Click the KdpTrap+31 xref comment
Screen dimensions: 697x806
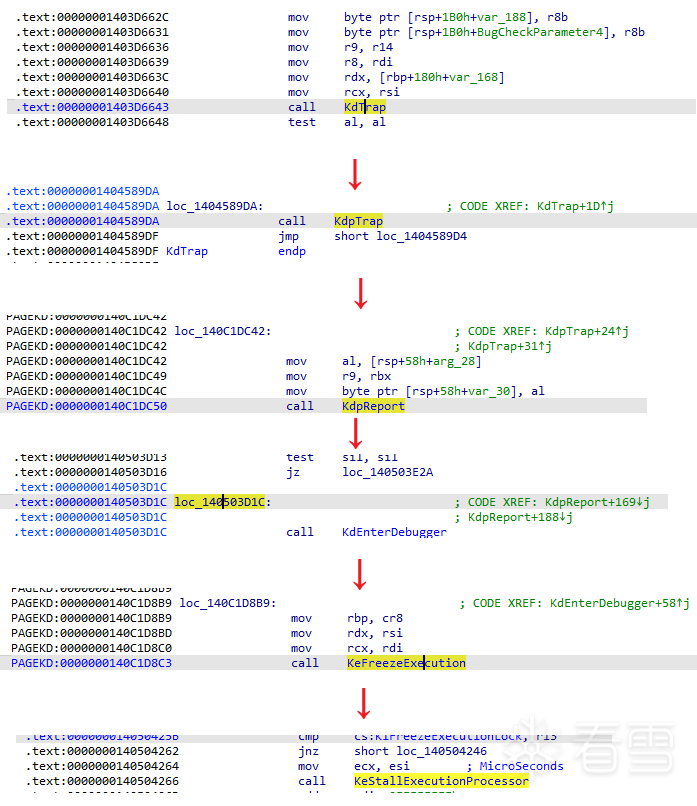(x=504, y=346)
